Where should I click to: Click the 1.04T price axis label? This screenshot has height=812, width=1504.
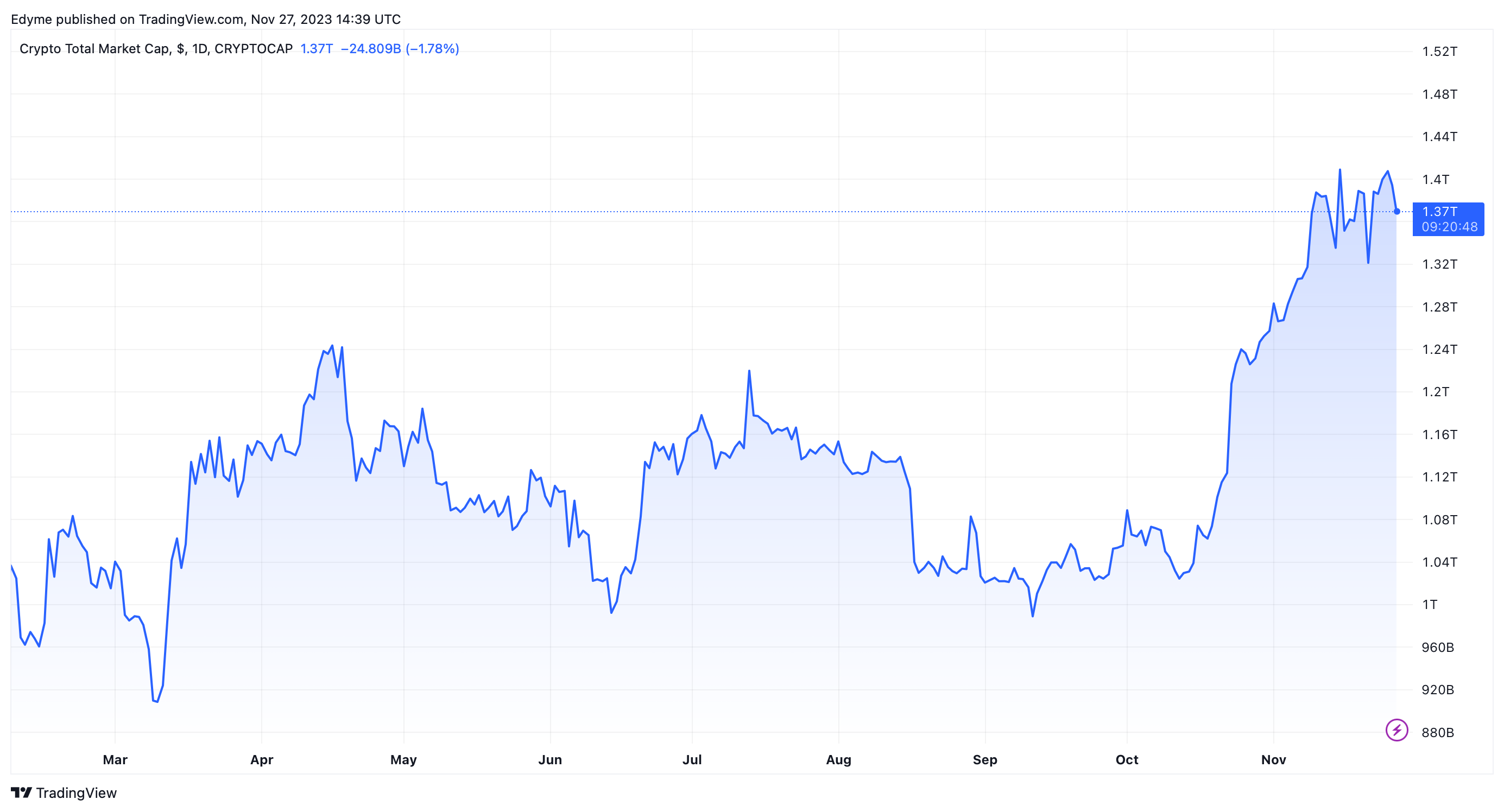point(1439,562)
